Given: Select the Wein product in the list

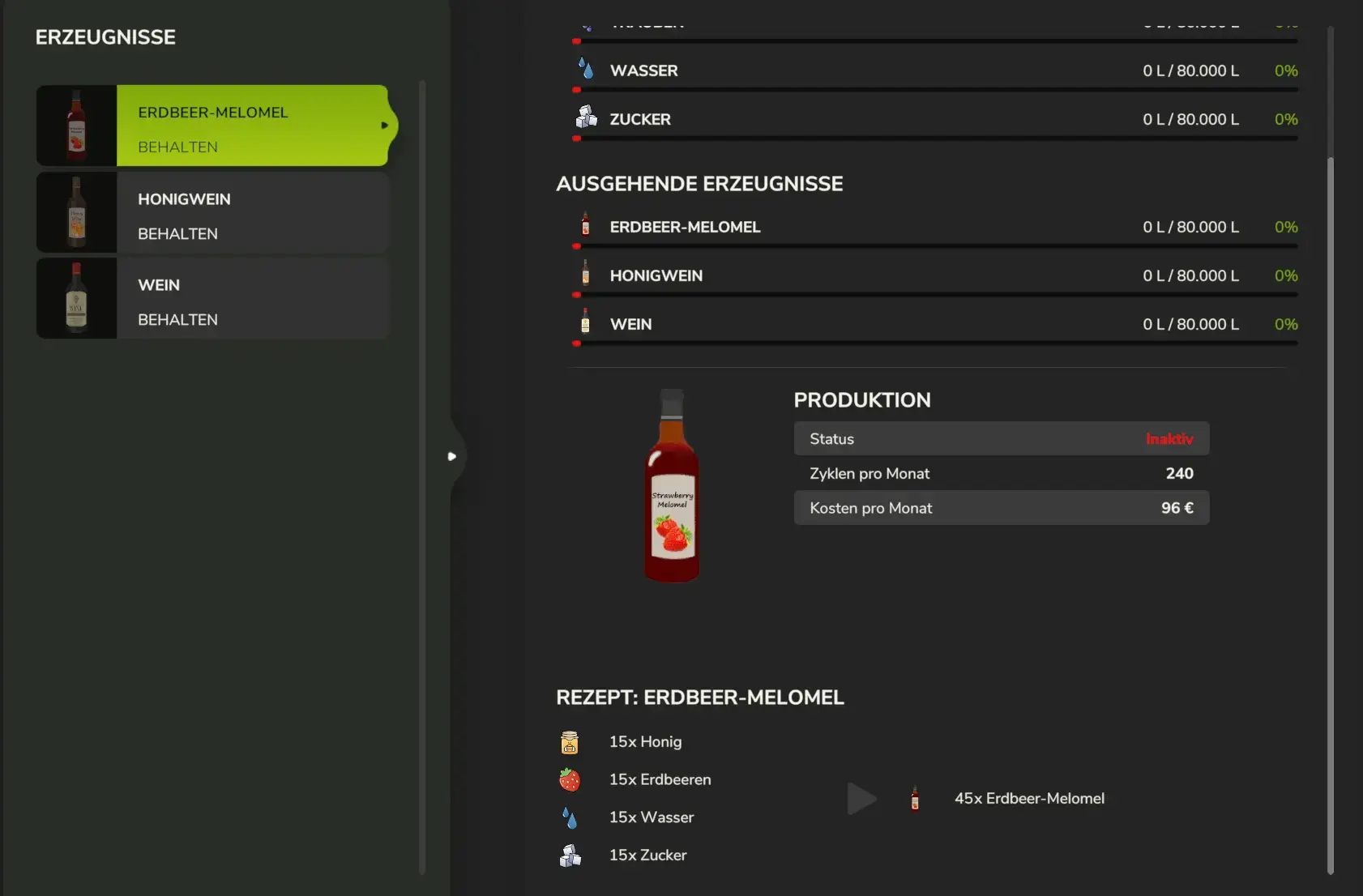Looking at the screenshot, I should tap(159, 285).
